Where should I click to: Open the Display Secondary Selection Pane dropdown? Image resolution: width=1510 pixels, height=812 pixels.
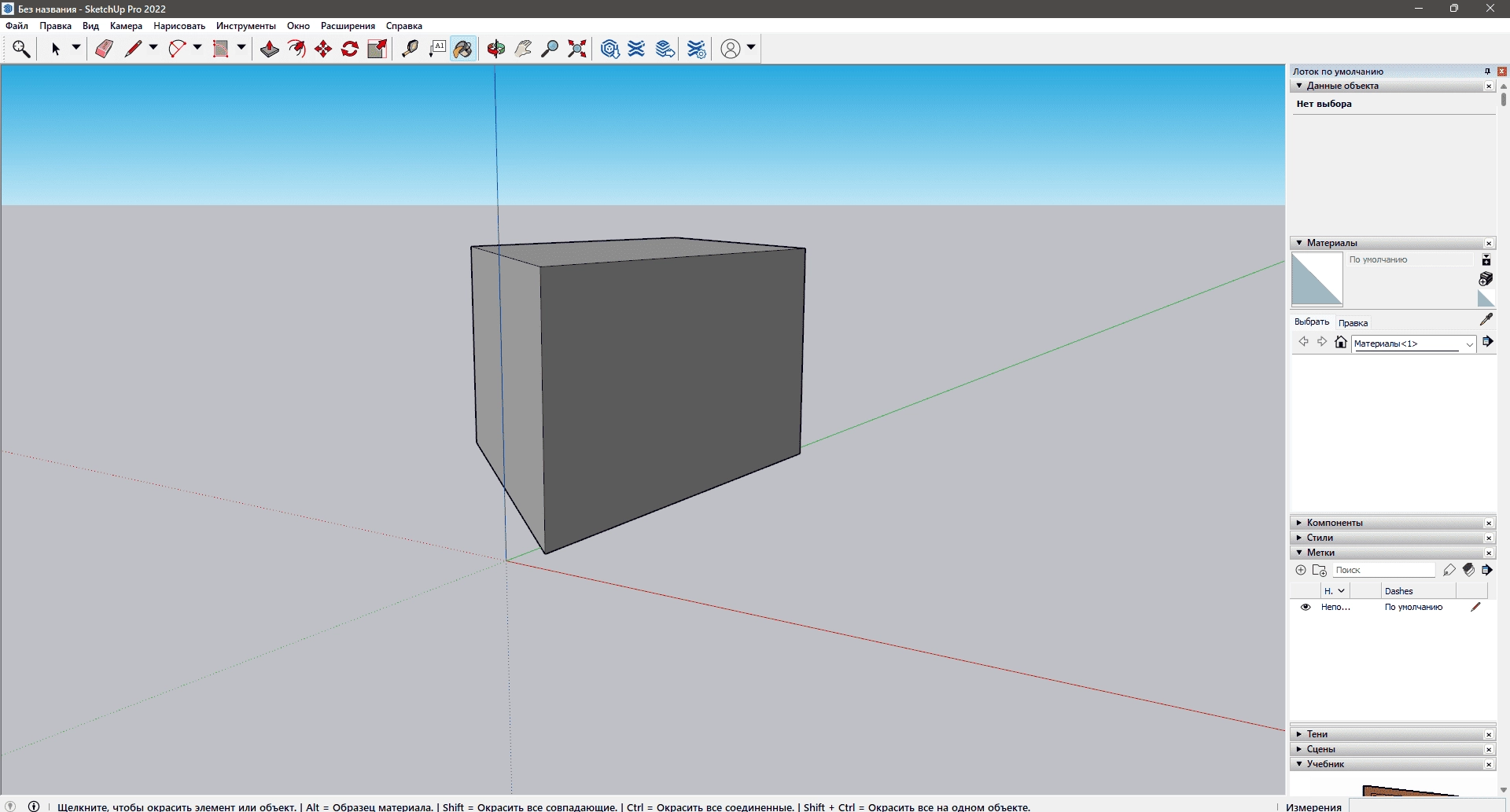[x=1486, y=260]
